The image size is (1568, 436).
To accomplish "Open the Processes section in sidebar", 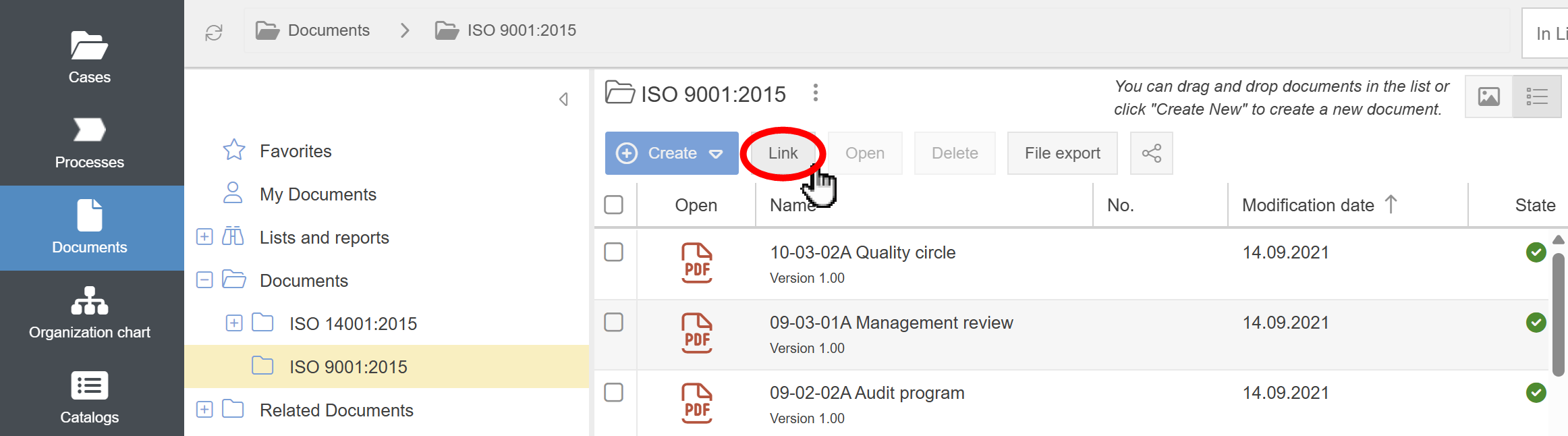I will [x=89, y=142].
